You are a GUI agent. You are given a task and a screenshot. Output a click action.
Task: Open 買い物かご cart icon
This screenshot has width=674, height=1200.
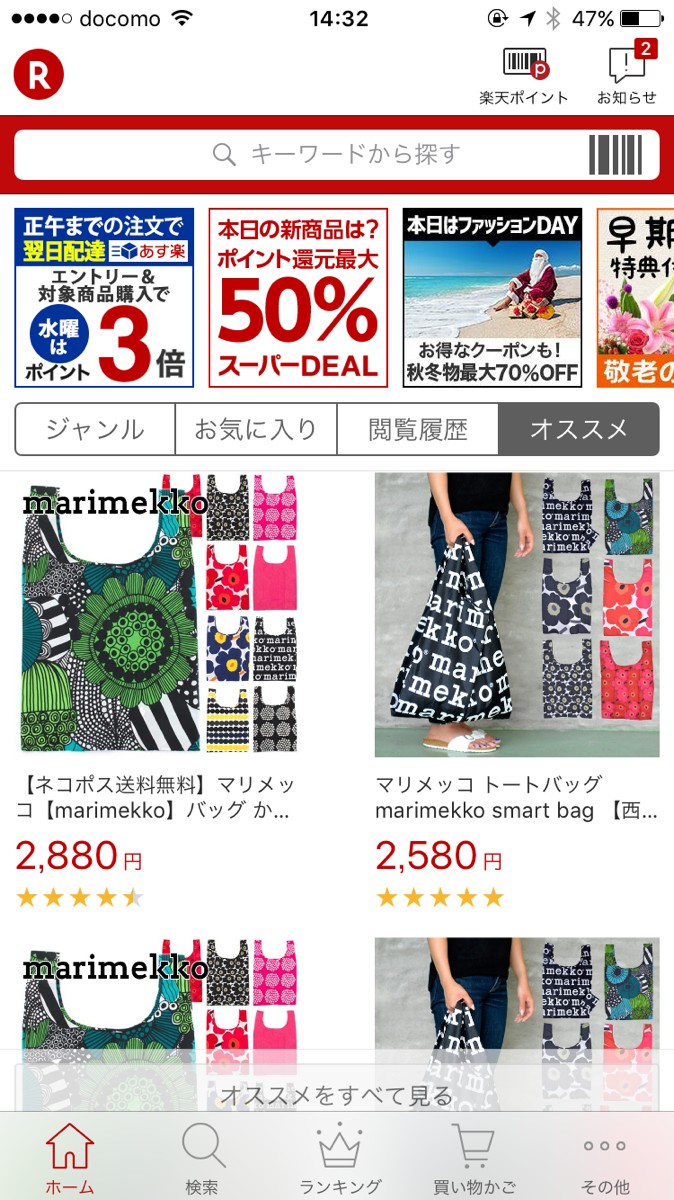coord(474,1158)
